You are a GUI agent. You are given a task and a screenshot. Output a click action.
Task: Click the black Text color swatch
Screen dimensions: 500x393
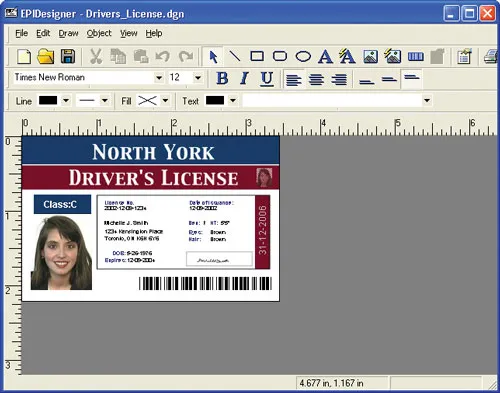pos(215,100)
